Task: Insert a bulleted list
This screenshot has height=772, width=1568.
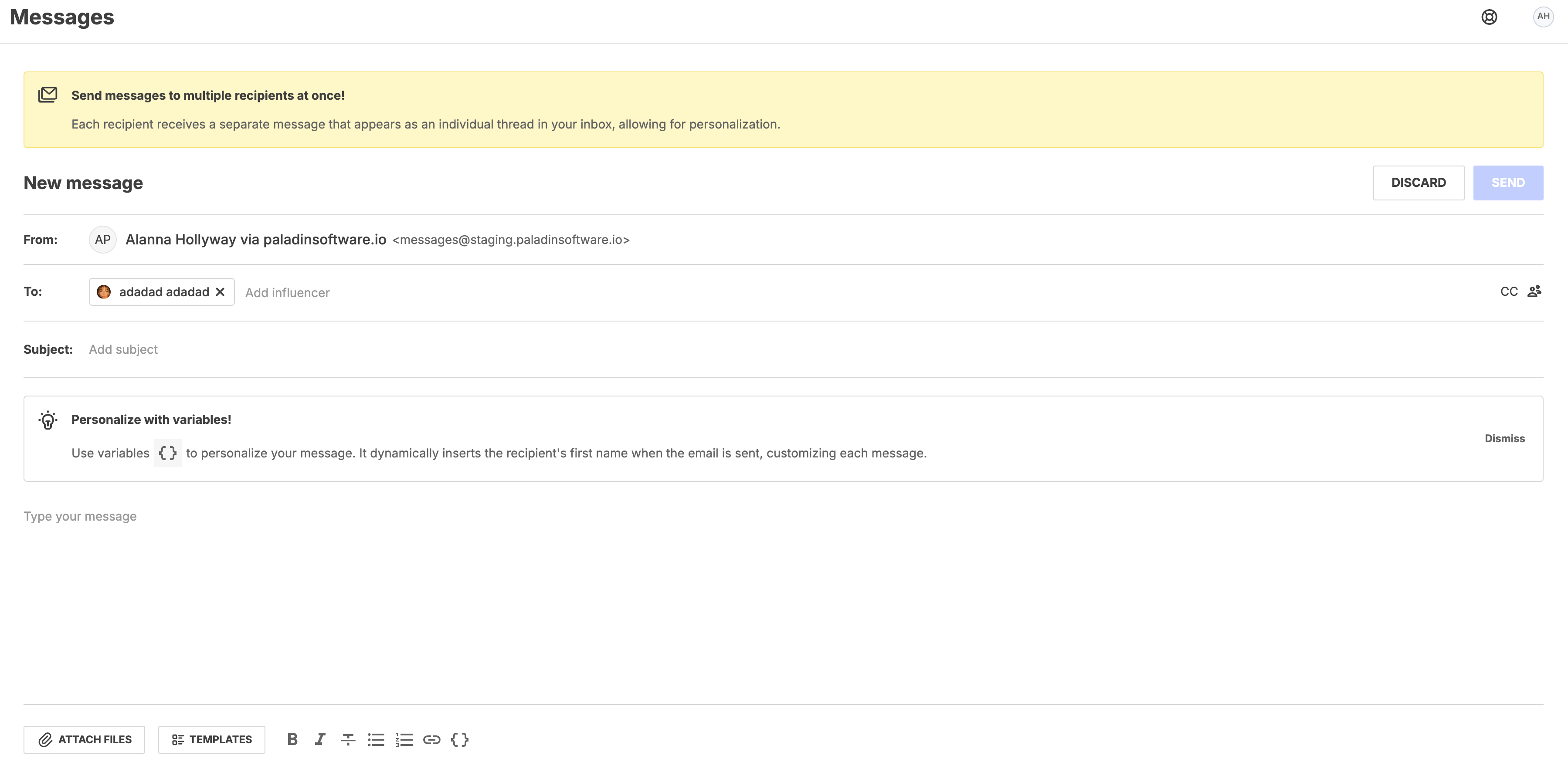Action: (x=376, y=740)
